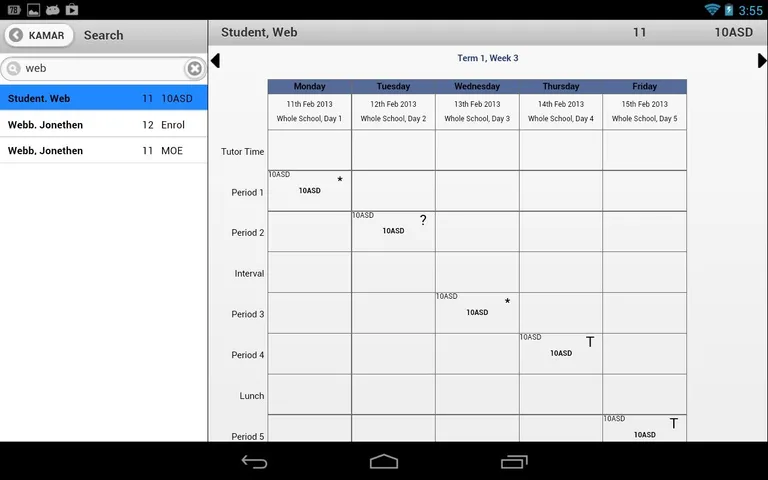Click the question mark in Tuesday Period 2

(423, 220)
